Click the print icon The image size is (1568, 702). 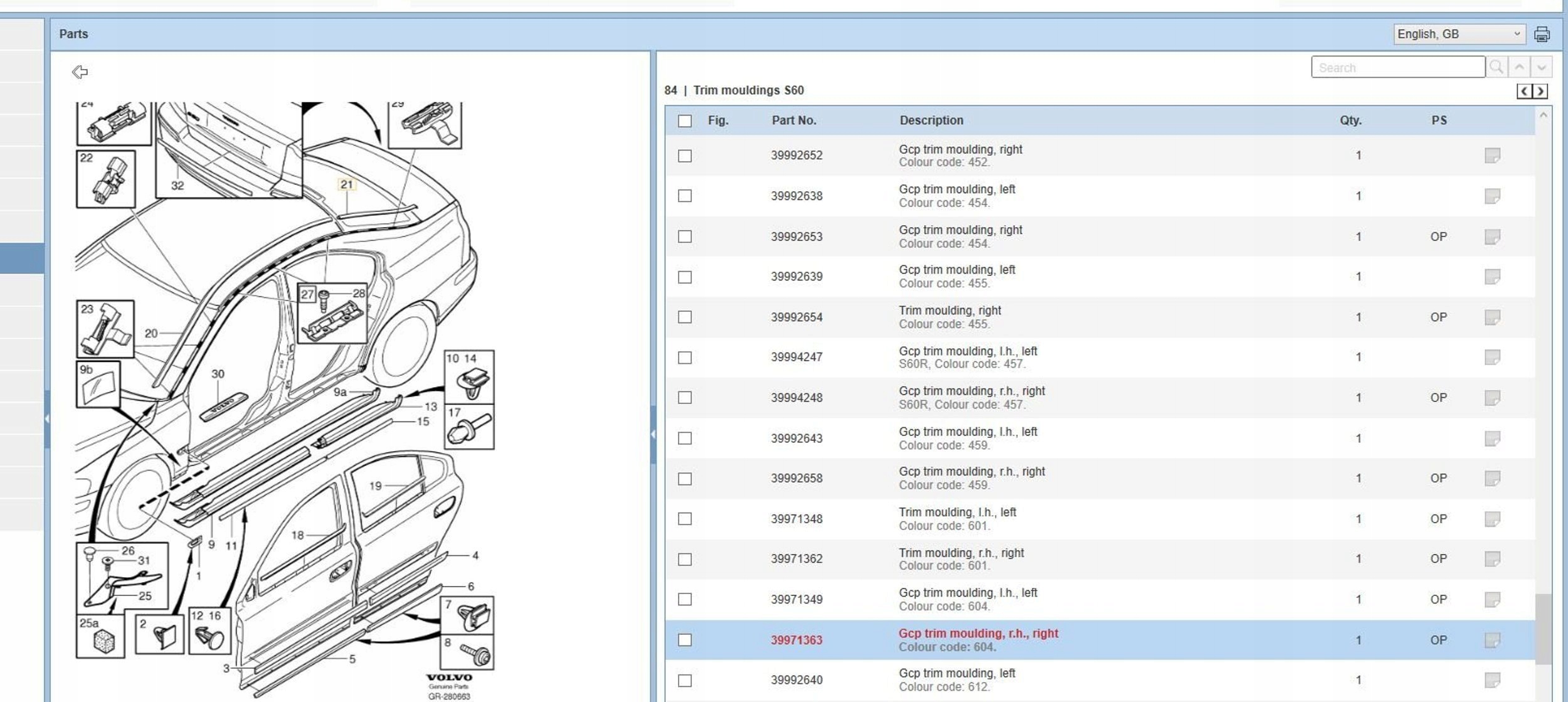1541,35
